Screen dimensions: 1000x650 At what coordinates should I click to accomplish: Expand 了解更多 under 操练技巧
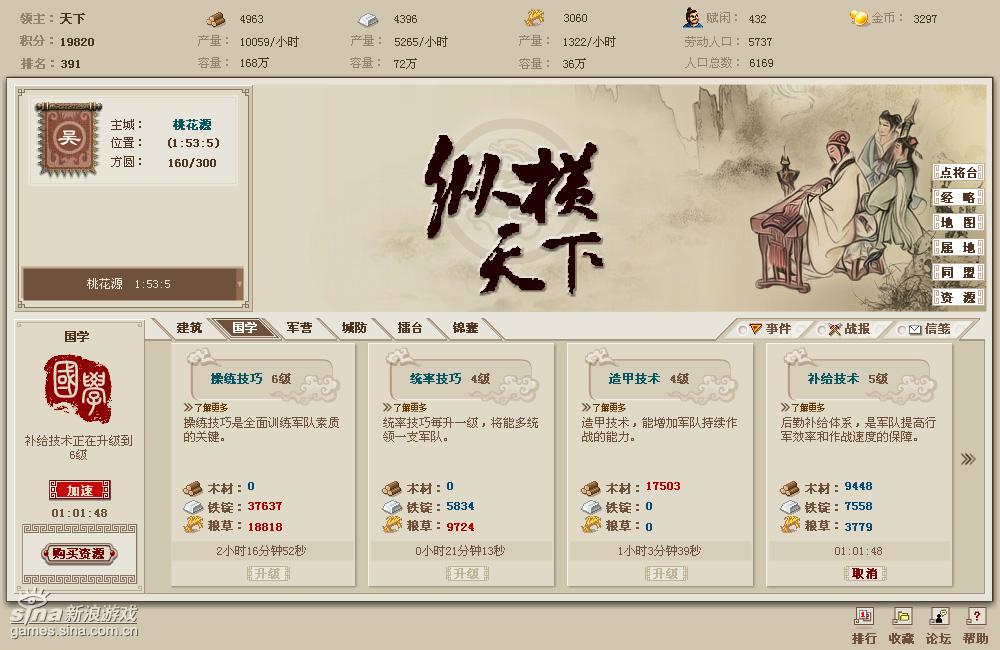206,407
